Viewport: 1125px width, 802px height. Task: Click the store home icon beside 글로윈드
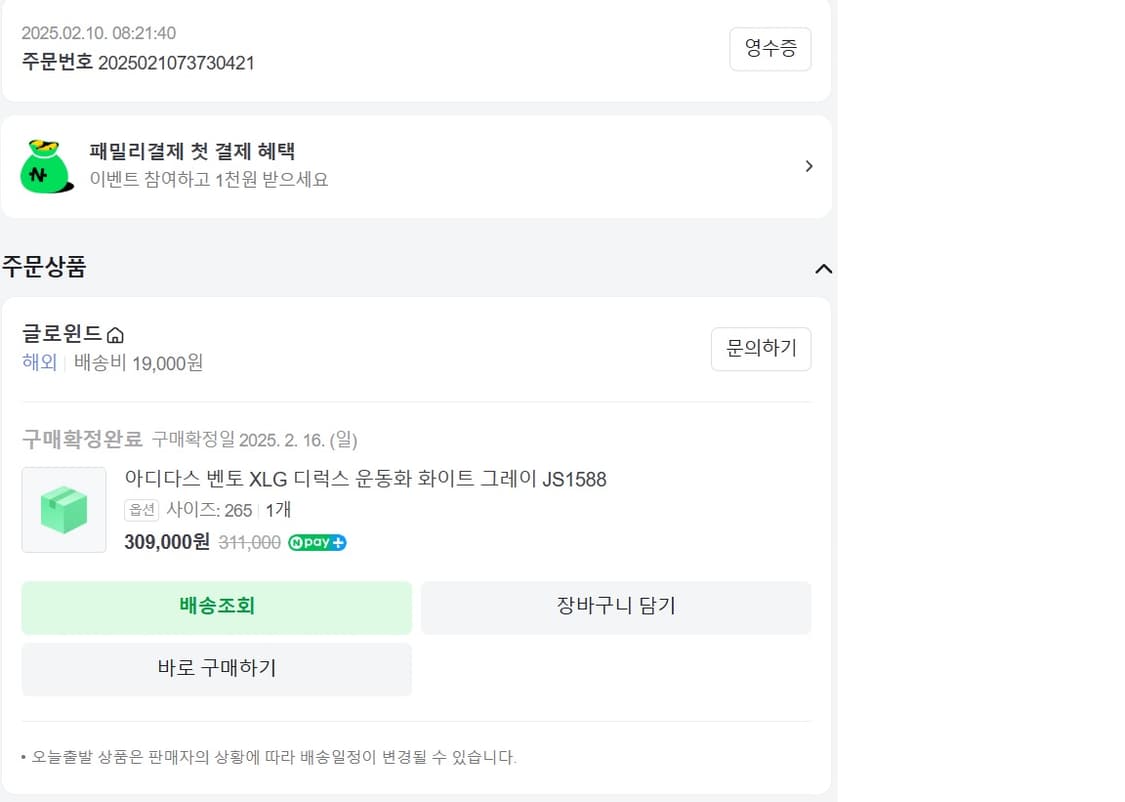(115, 335)
